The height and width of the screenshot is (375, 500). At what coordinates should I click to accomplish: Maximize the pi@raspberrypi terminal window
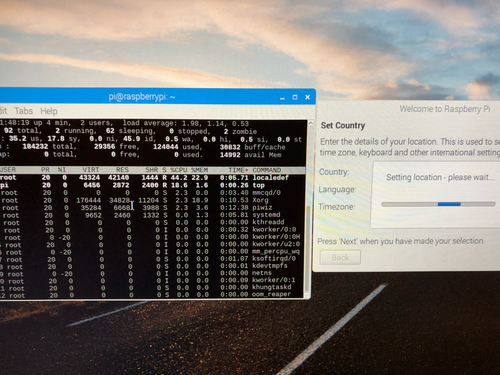click(295, 97)
